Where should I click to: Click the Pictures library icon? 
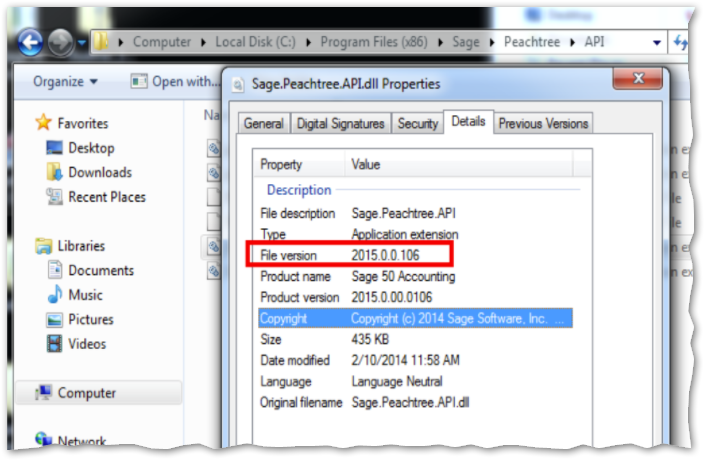pyautogui.click(x=54, y=320)
